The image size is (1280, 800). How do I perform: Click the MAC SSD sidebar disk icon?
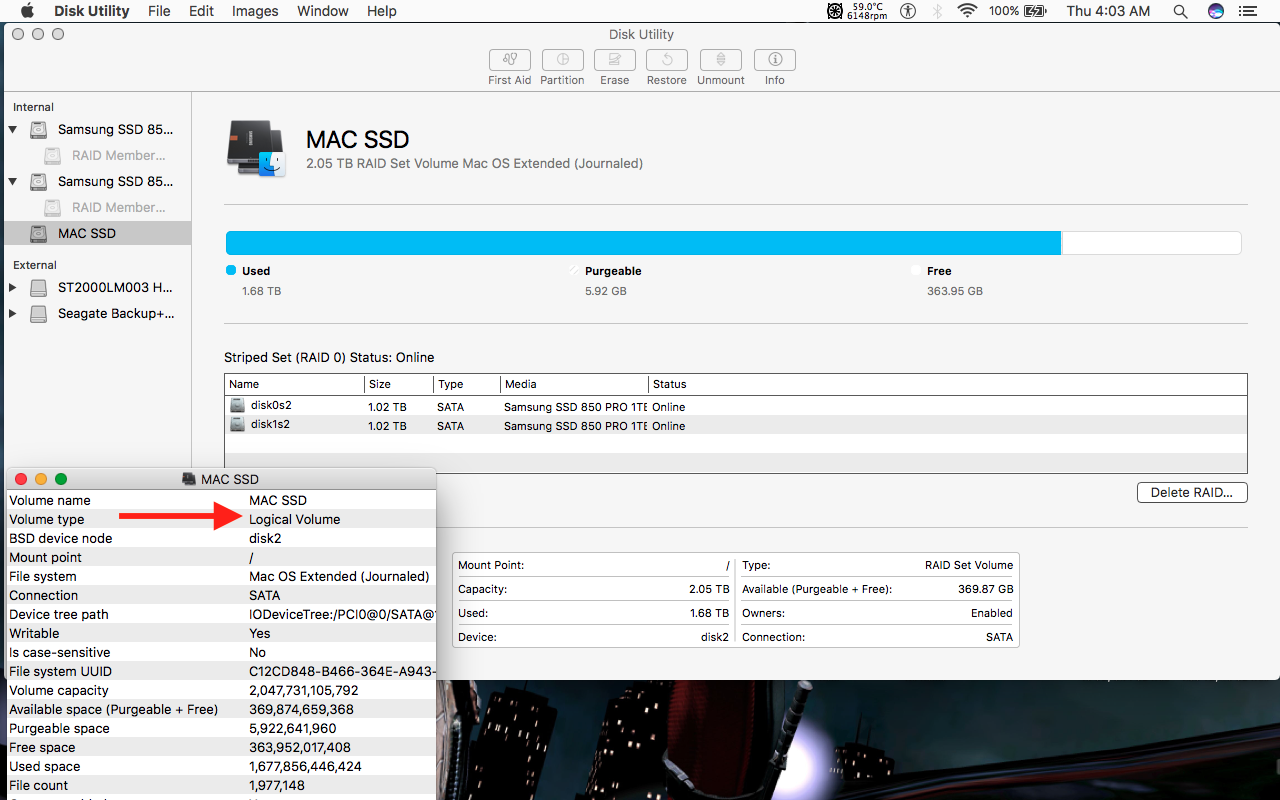[x=39, y=233]
